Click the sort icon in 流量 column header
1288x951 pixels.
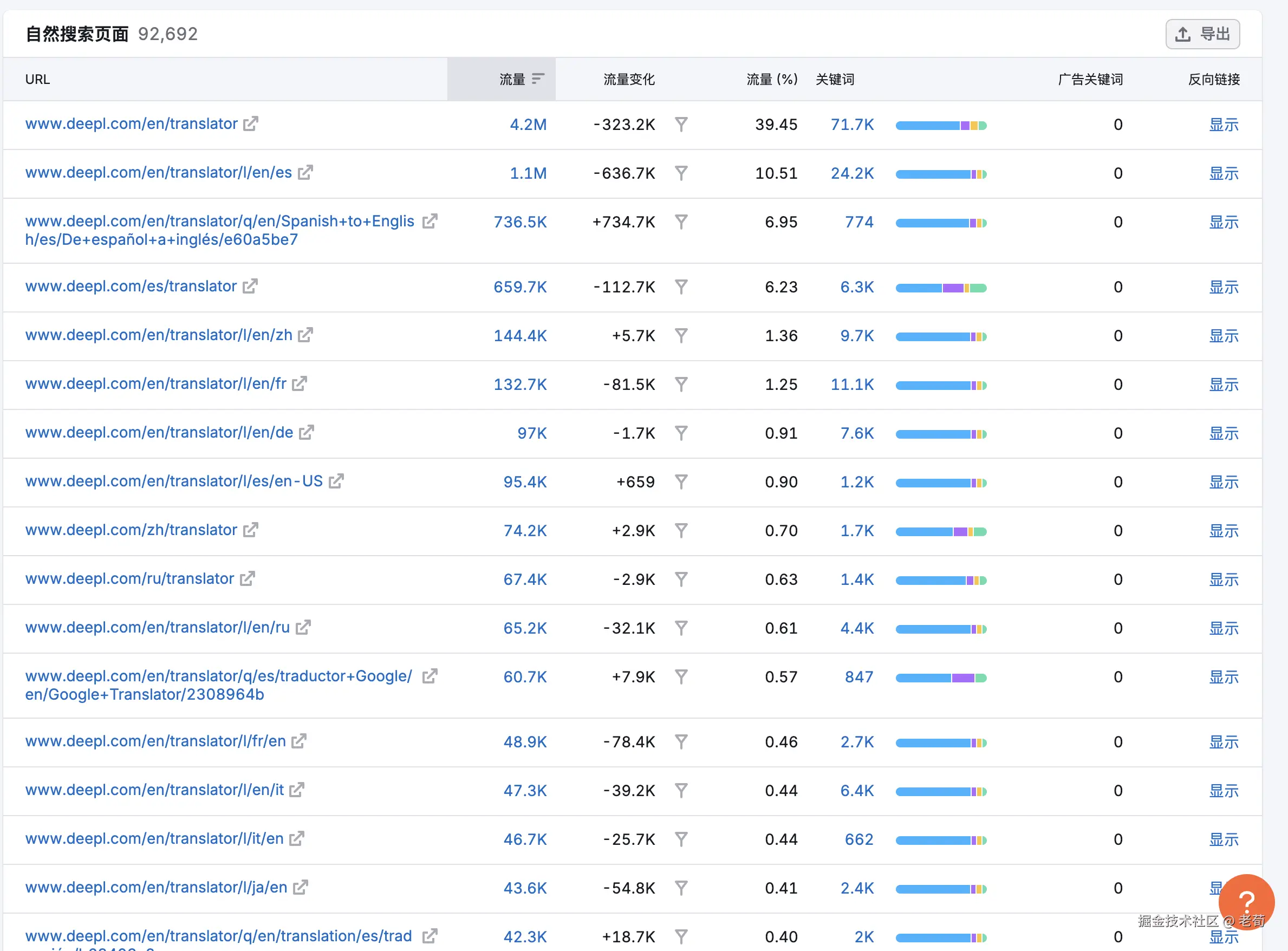click(538, 79)
